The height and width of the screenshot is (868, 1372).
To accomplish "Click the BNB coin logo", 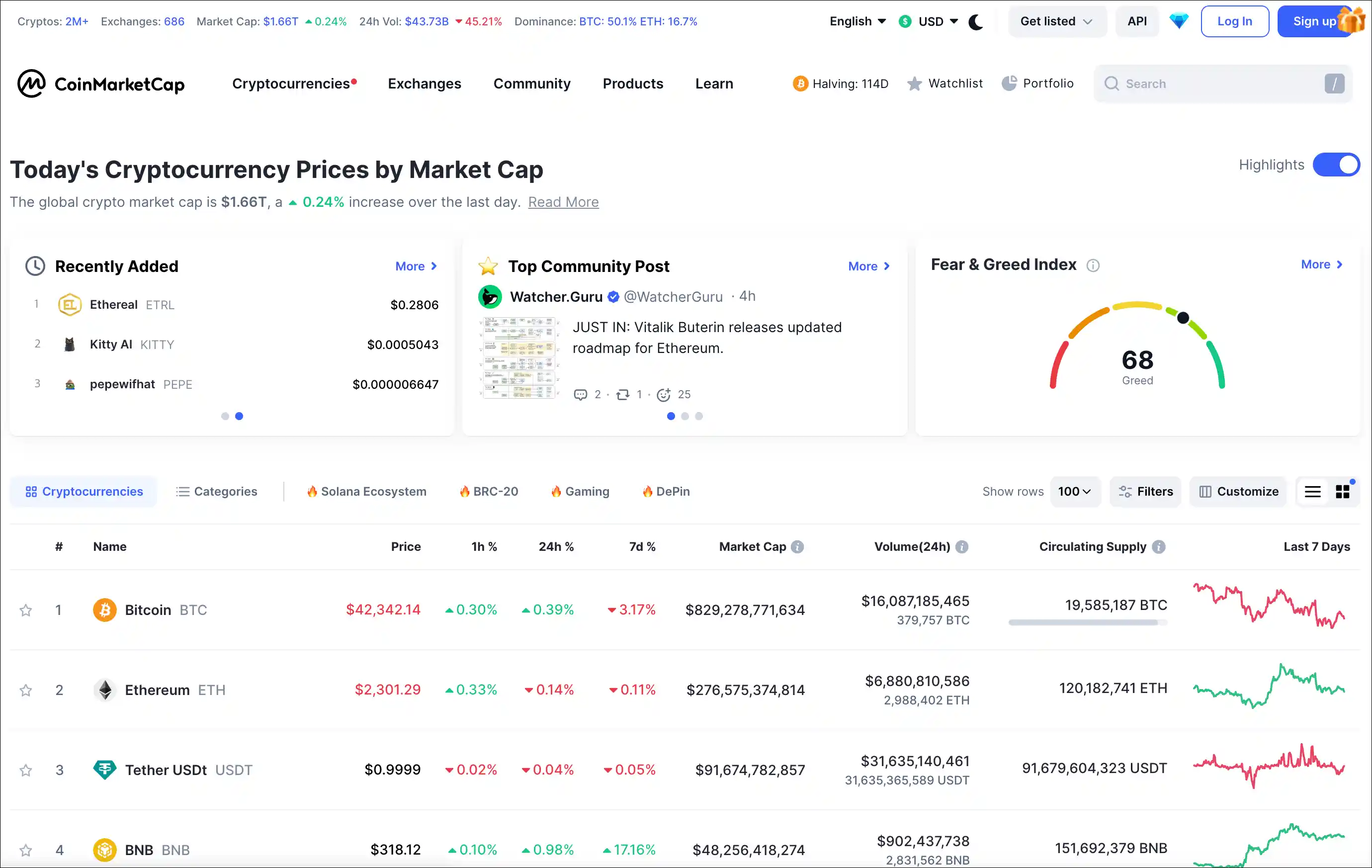I will 104,850.
